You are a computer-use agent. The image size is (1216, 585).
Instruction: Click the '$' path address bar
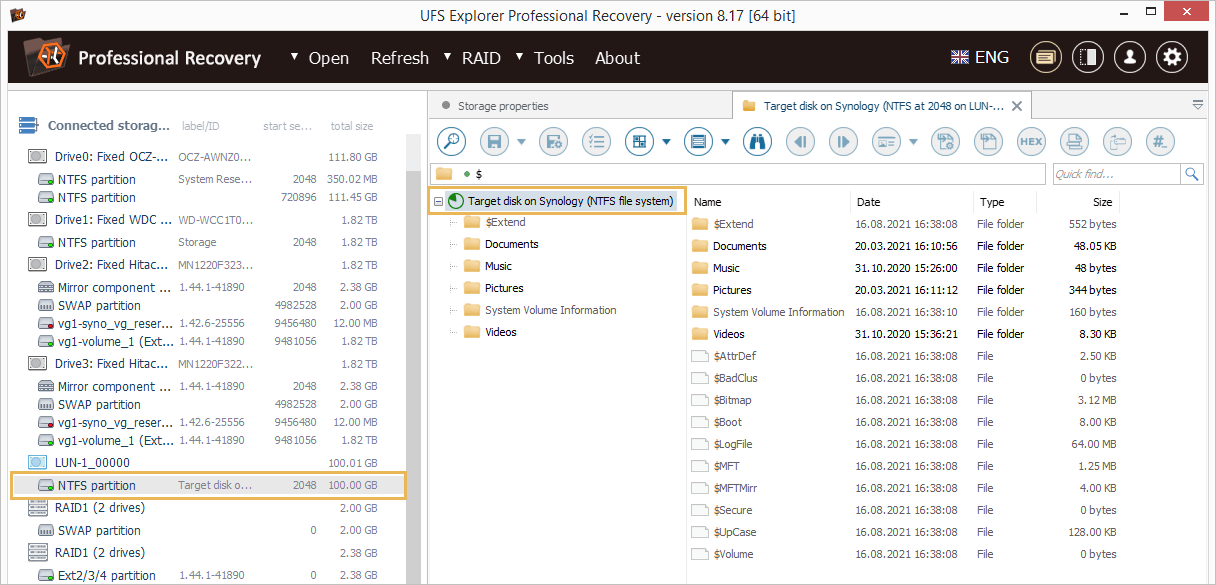tap(738, 174)
